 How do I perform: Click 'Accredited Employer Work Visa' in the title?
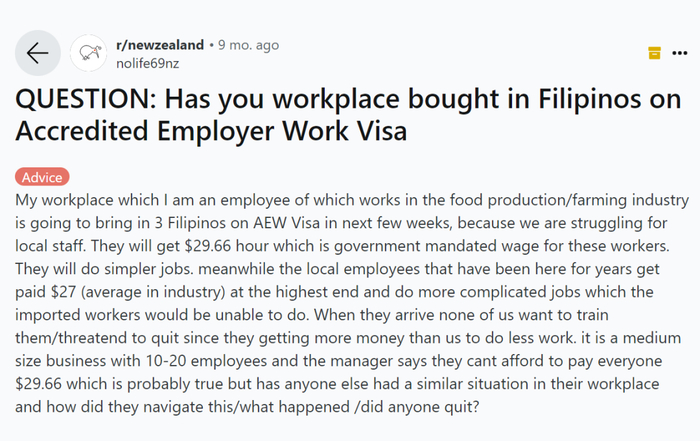[x=213, y=134]
